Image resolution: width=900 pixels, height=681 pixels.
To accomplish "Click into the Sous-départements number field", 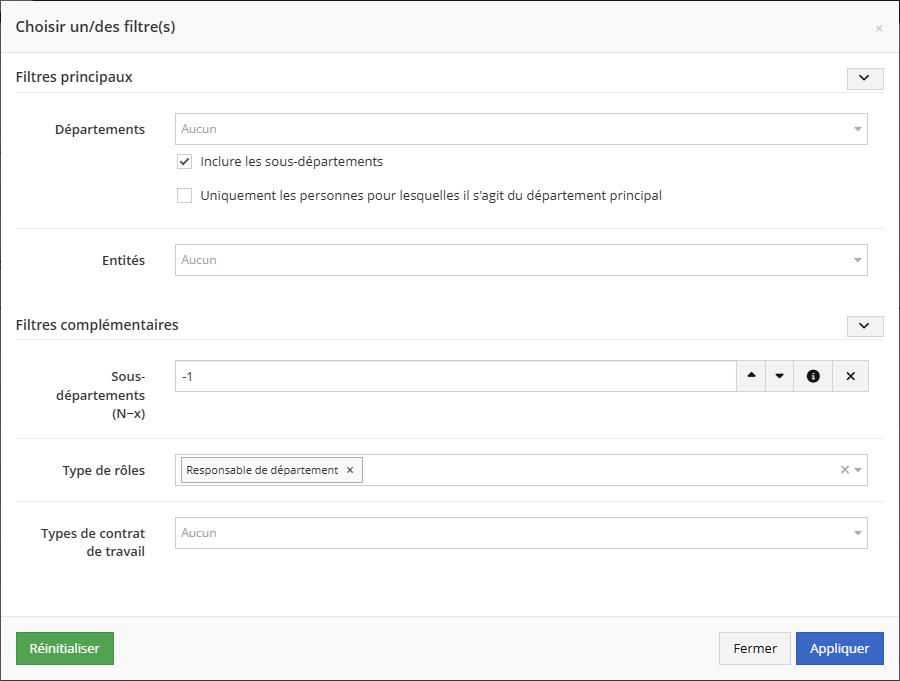I will coord(455,376).
